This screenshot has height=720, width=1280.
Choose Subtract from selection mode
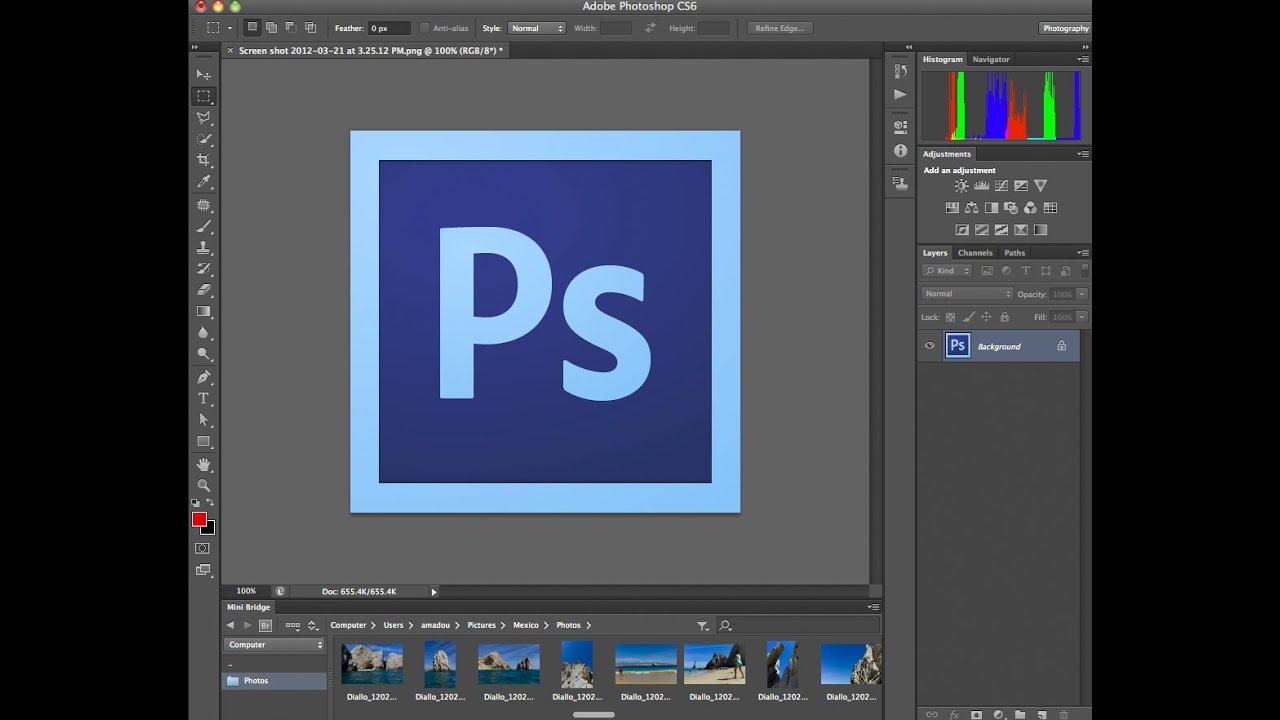(x=290, y=28)
